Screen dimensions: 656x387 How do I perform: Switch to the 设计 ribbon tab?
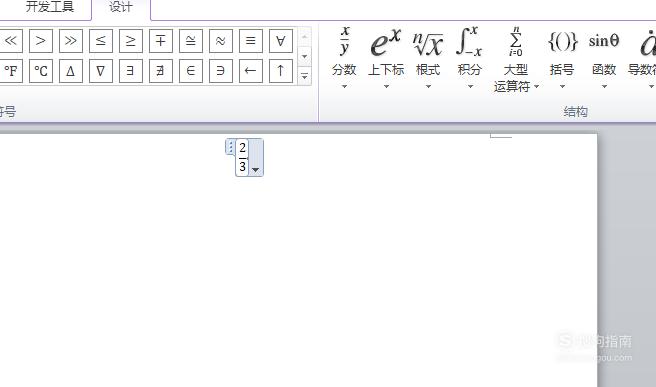click(121, 8)
